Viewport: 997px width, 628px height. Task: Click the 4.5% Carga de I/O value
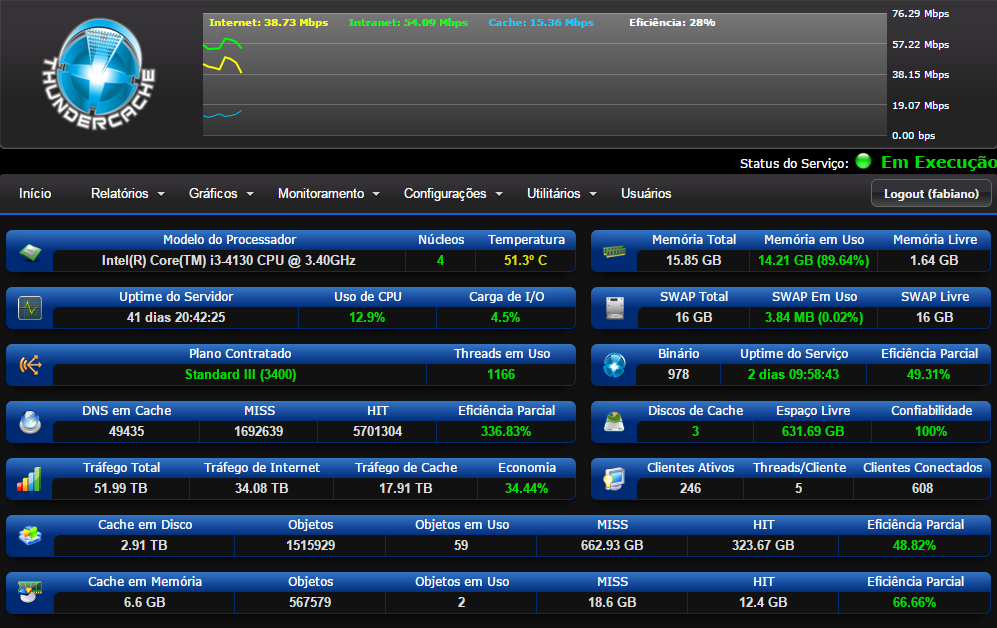click(x=505, y=317)
